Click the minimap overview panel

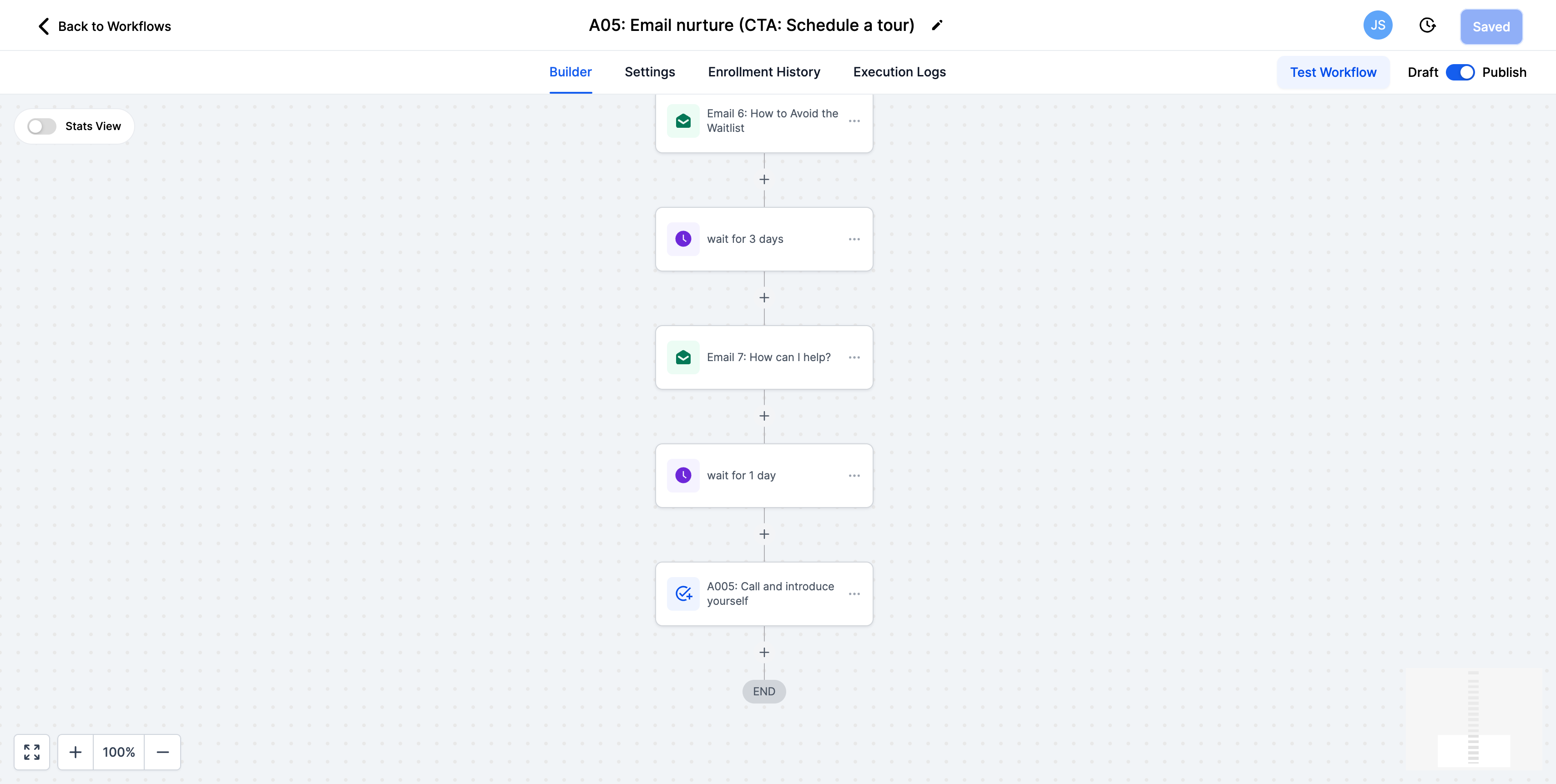pos(1473,718)
